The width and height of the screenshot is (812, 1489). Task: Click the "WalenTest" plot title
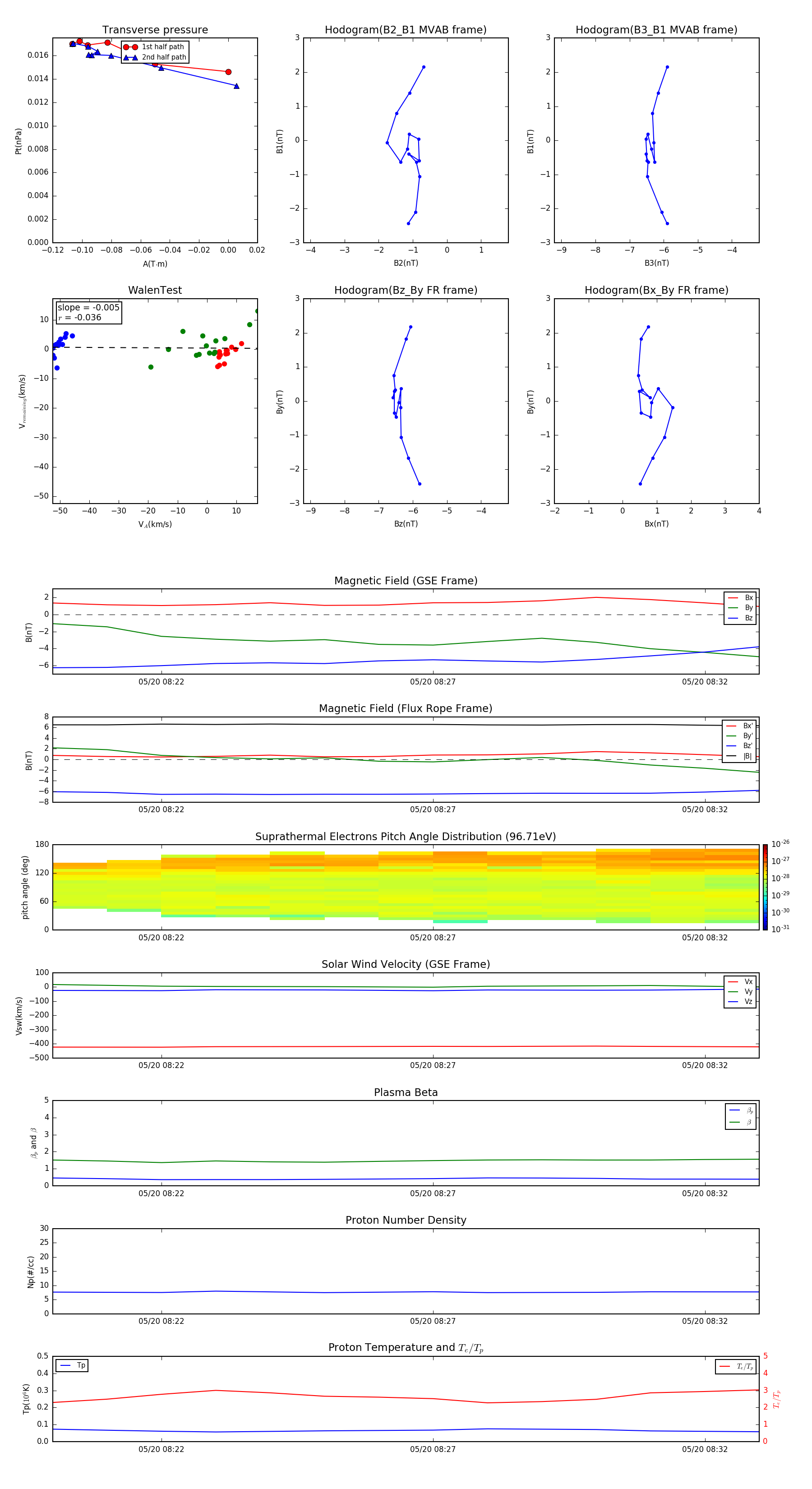(x=155, y=290)
